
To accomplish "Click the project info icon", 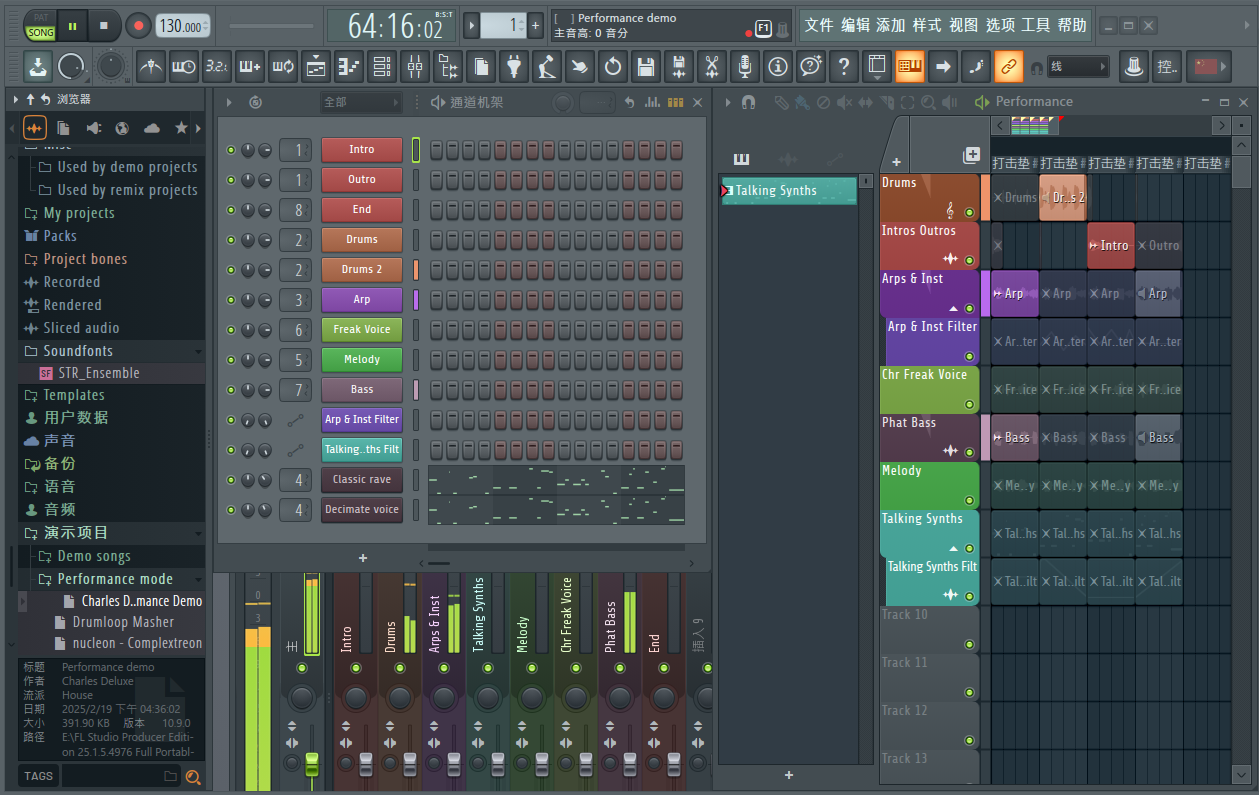I will (777, 67).
